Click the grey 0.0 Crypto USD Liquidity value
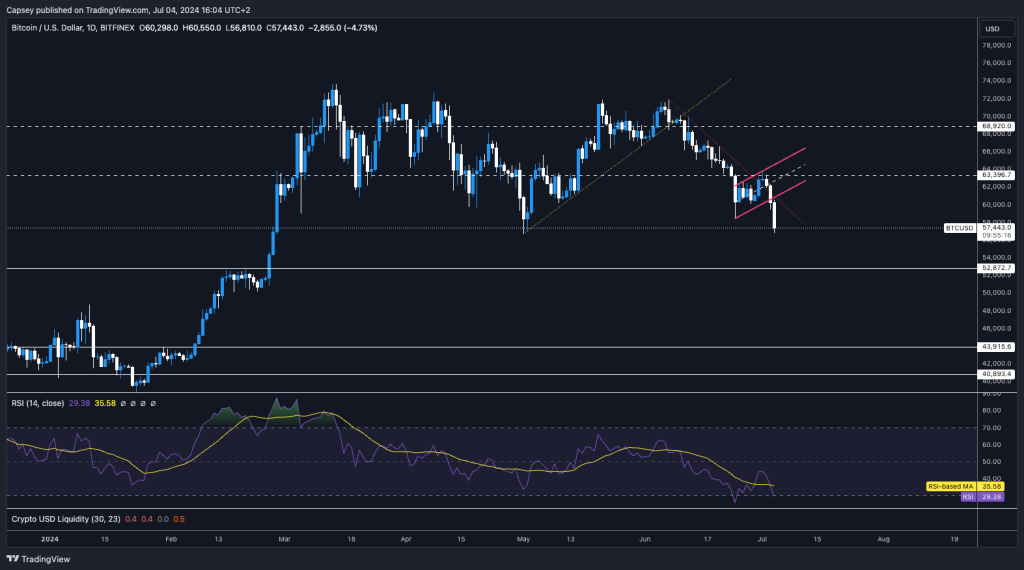The image size is (1024, 570). click(163, 519)
